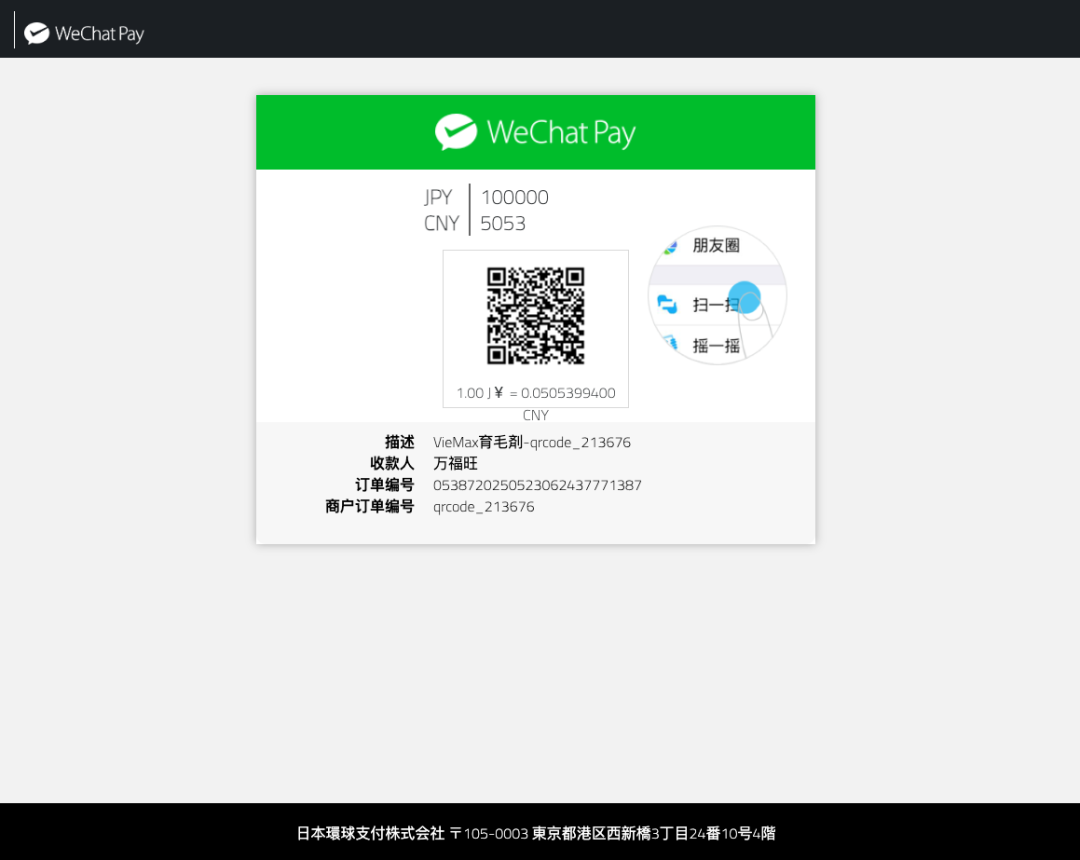Click the exchange rate text 0.0505399400
This screenshot has height=860, width=1080.
[x=568, y=393]
